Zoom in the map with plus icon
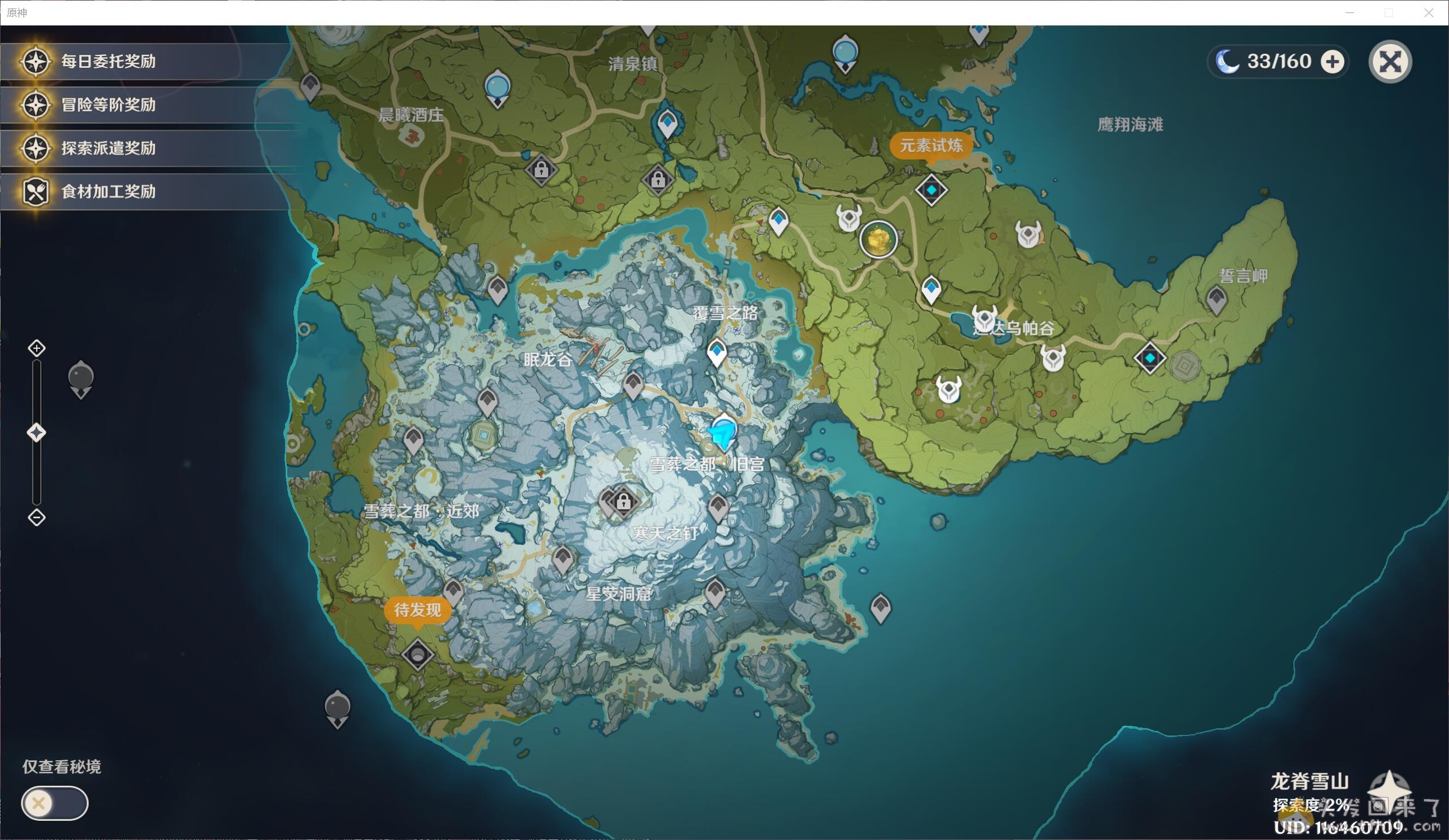 coord(37,348)
